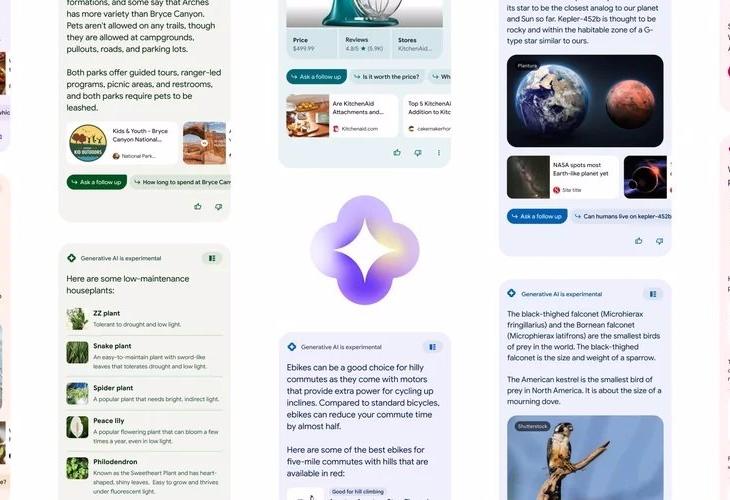730x500 pixels.
Task: Open the Stores tab on mixer card
Action: click(x=417, y=44)
